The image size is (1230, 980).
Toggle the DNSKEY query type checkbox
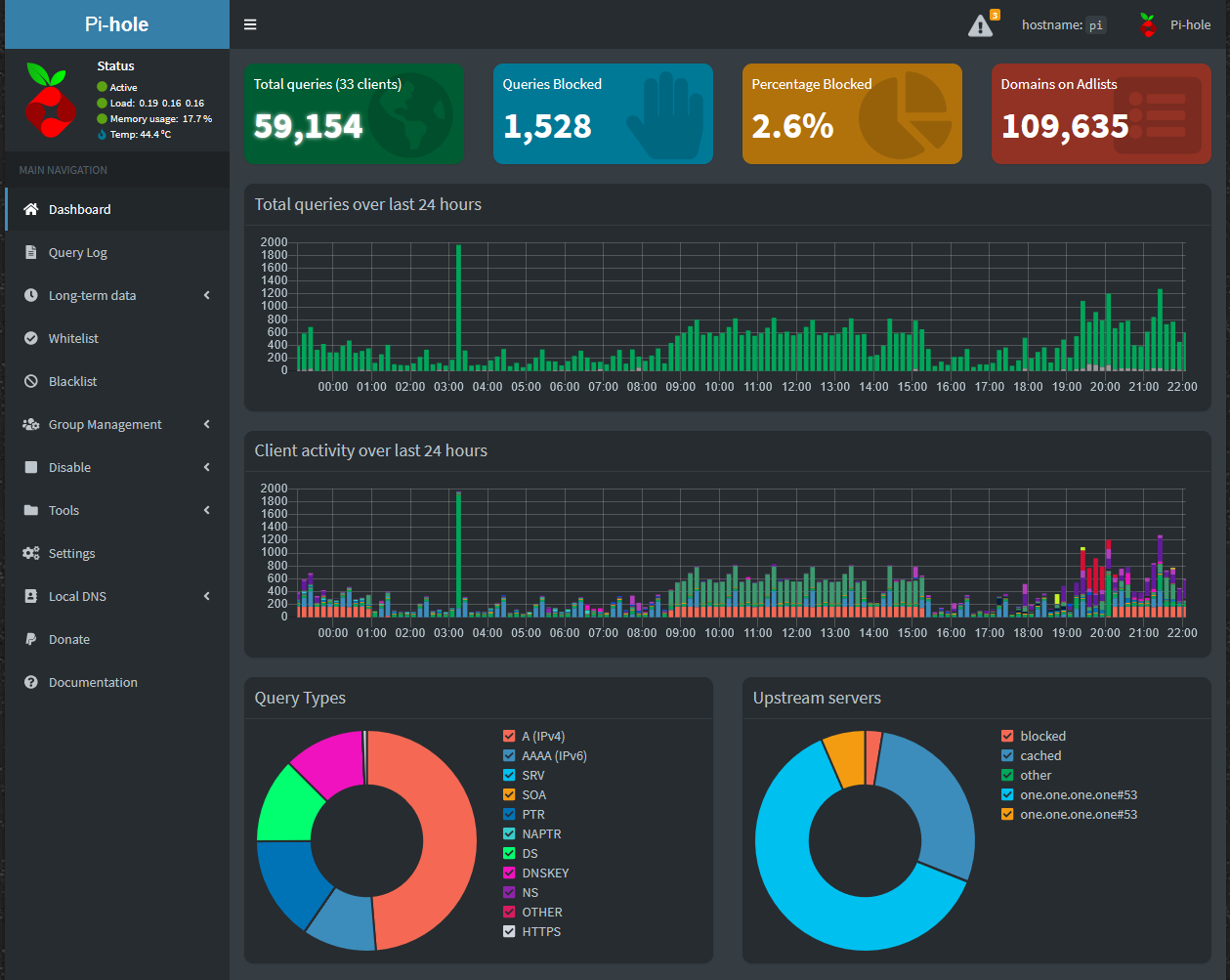pyautogui.click(x=509, y=873)
